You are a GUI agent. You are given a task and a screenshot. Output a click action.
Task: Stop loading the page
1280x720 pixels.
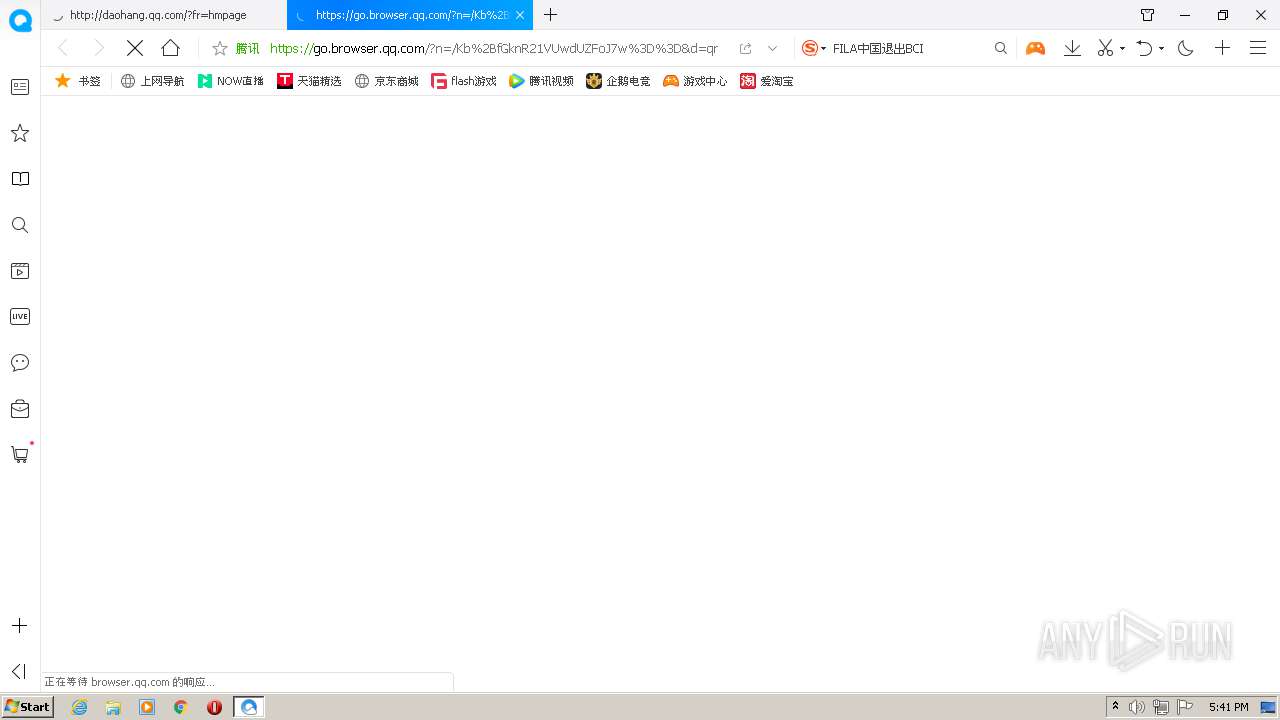[135, 48]
